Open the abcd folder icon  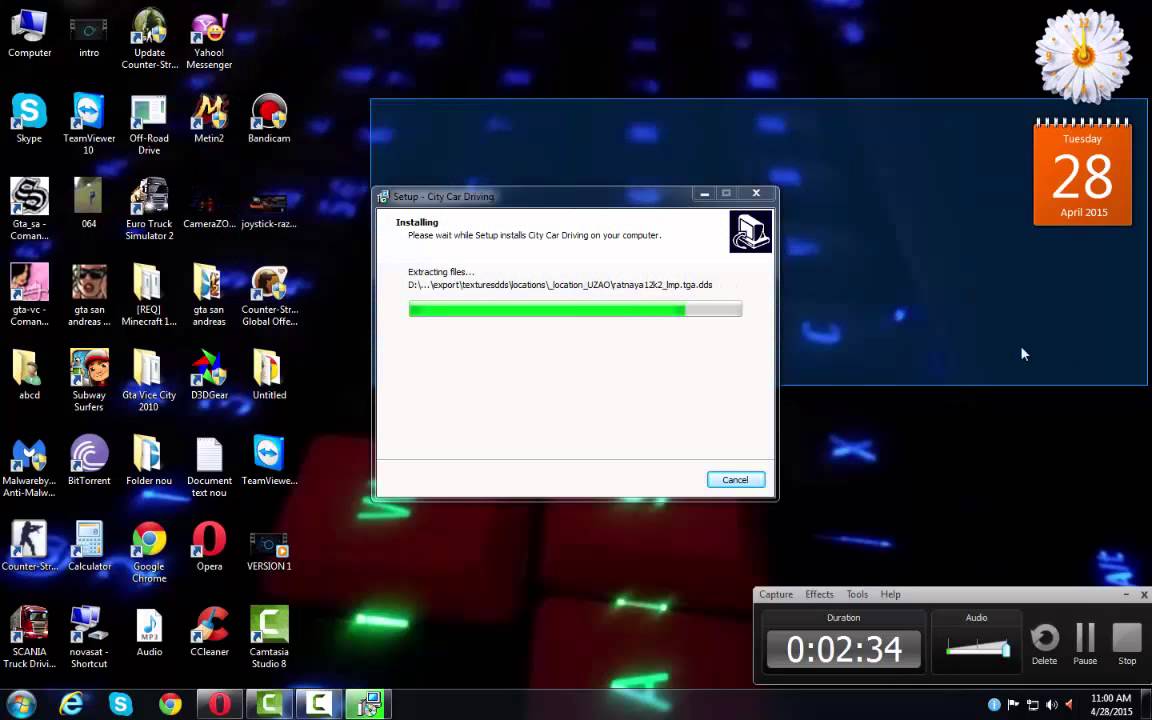coord(29,375)
